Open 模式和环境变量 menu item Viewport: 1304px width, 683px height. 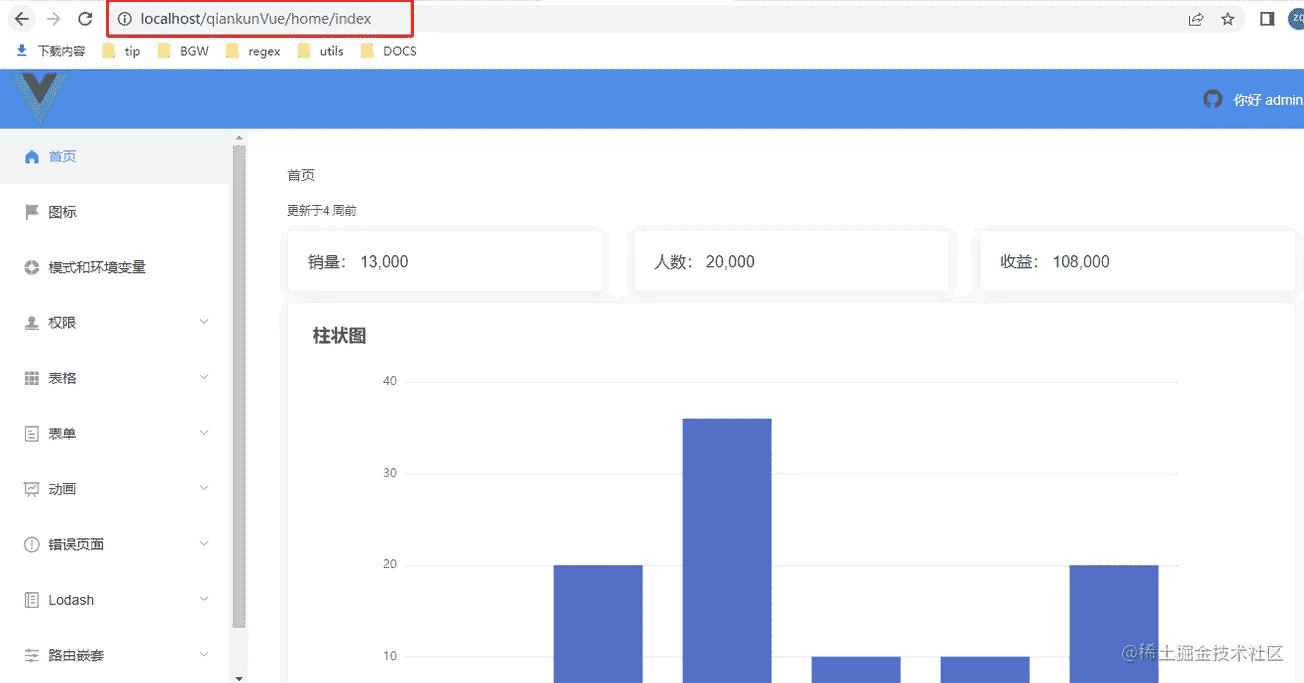tap(96, 267)
